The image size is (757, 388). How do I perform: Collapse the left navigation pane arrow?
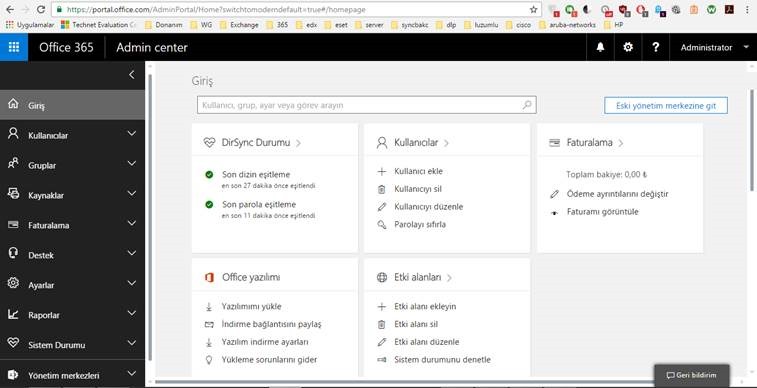[x=132, y=75]
